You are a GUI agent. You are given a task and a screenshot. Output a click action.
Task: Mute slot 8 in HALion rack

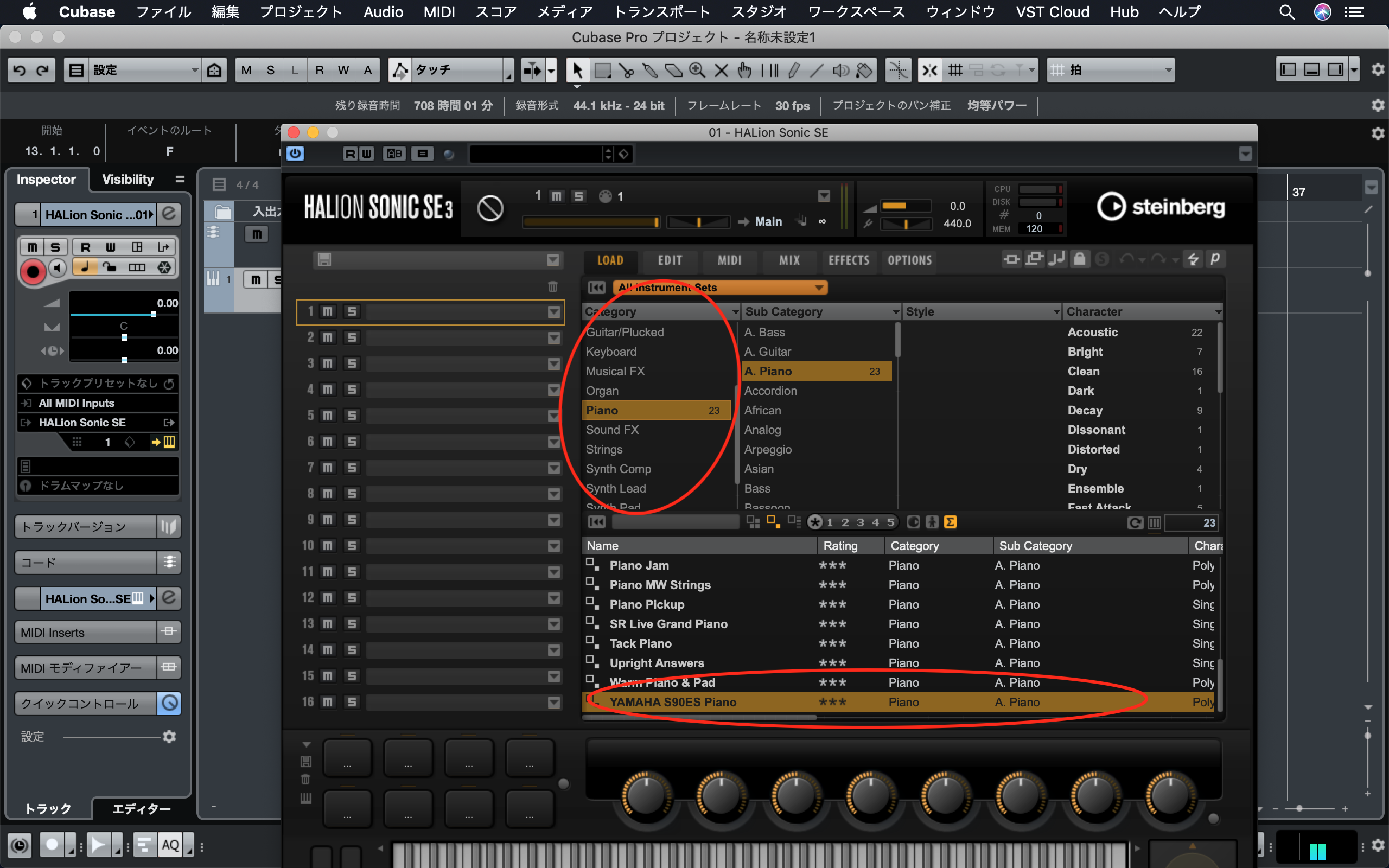coord(327,494)
